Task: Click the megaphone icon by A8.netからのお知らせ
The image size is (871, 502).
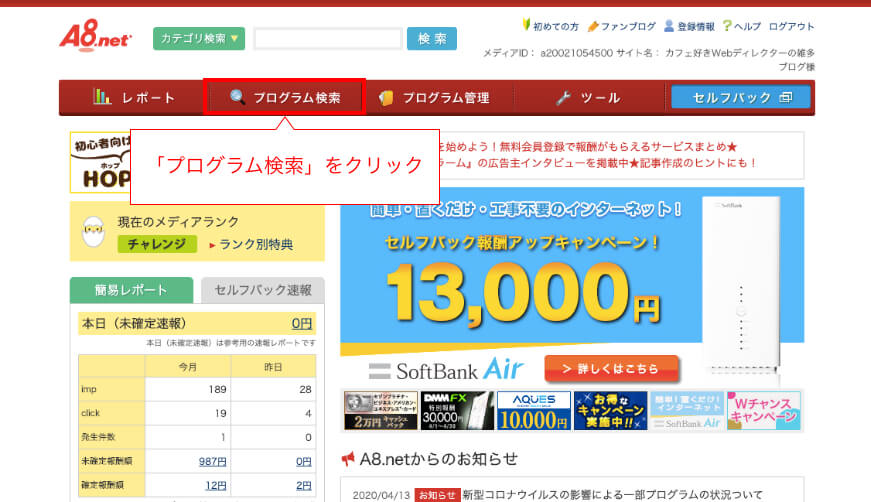Action: 348,459
